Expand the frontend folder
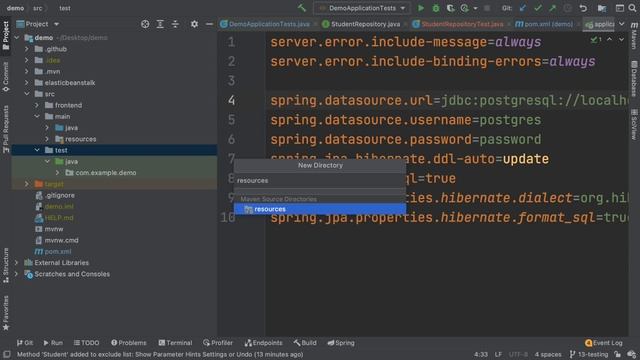 click(37, 105)
